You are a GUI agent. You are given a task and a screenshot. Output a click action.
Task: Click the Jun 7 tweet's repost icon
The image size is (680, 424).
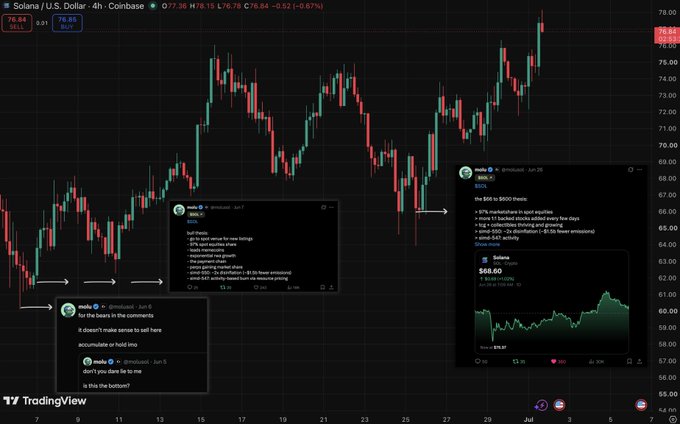(223, 287)
